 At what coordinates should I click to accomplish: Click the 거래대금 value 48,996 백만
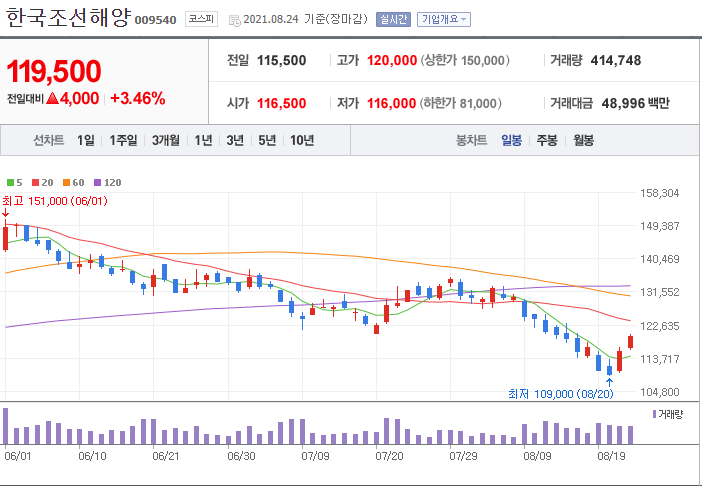636,103
